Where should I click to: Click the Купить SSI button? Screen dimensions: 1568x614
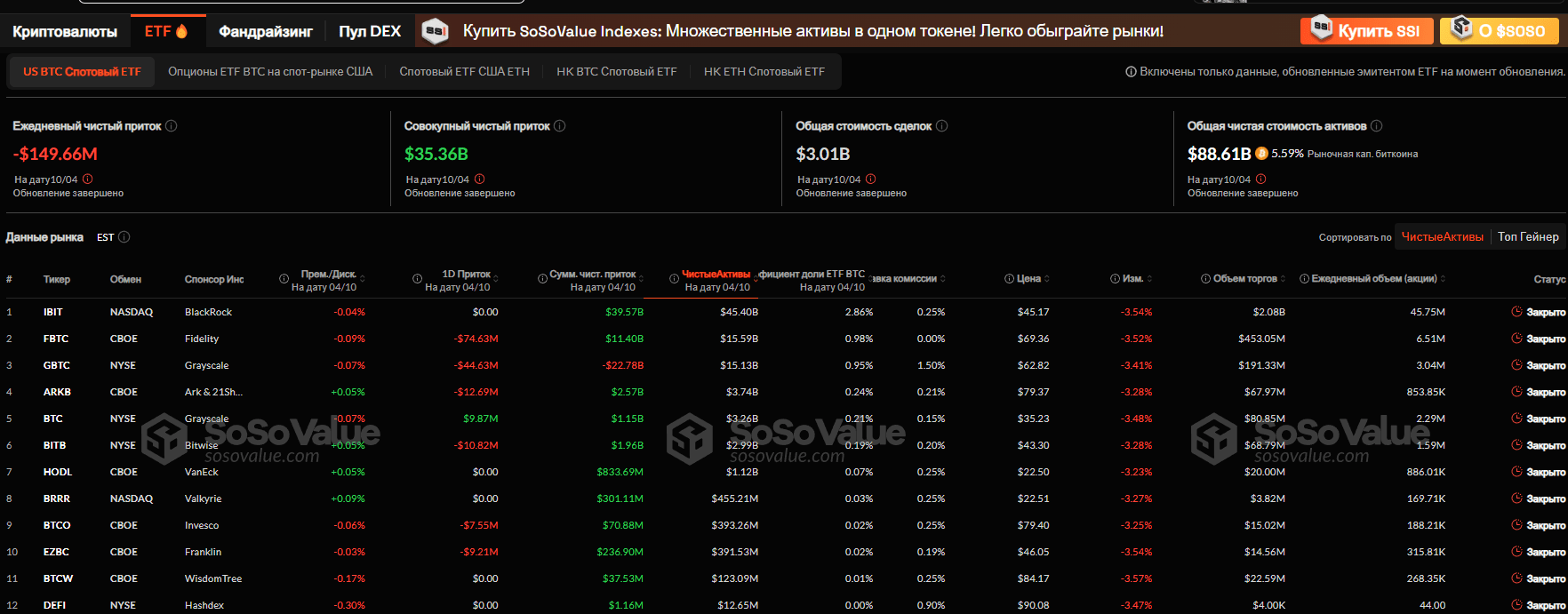point(1366,31)
